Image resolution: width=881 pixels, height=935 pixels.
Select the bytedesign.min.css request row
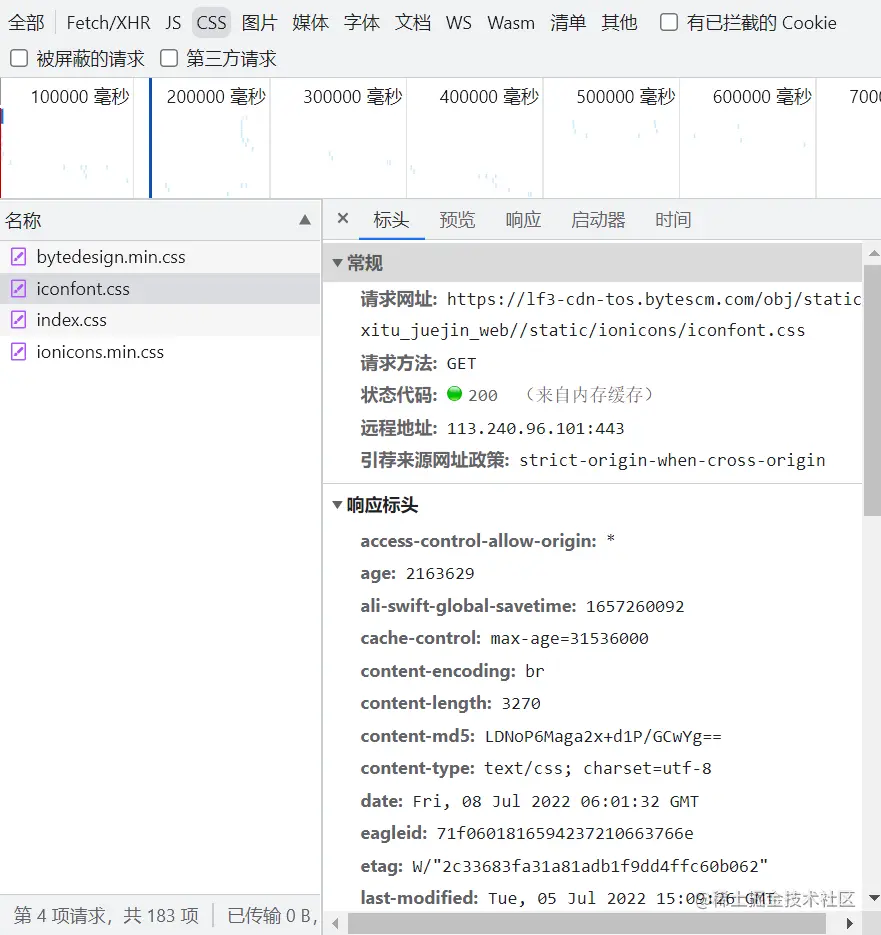(160, 257)
